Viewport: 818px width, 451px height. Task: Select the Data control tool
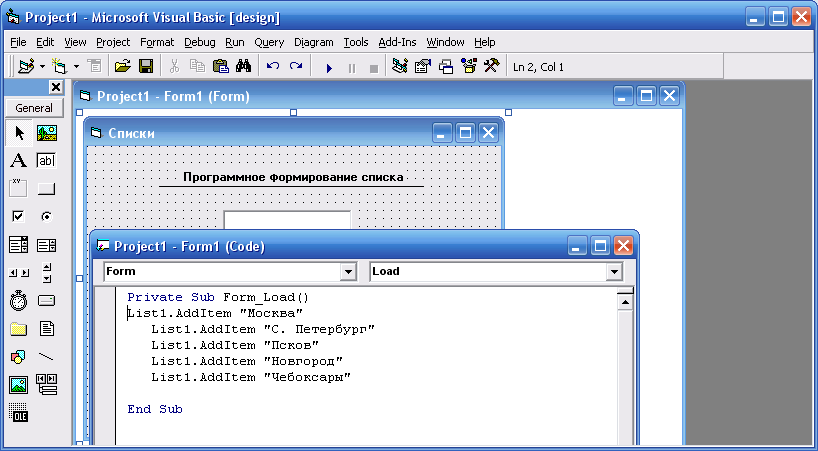47,385
